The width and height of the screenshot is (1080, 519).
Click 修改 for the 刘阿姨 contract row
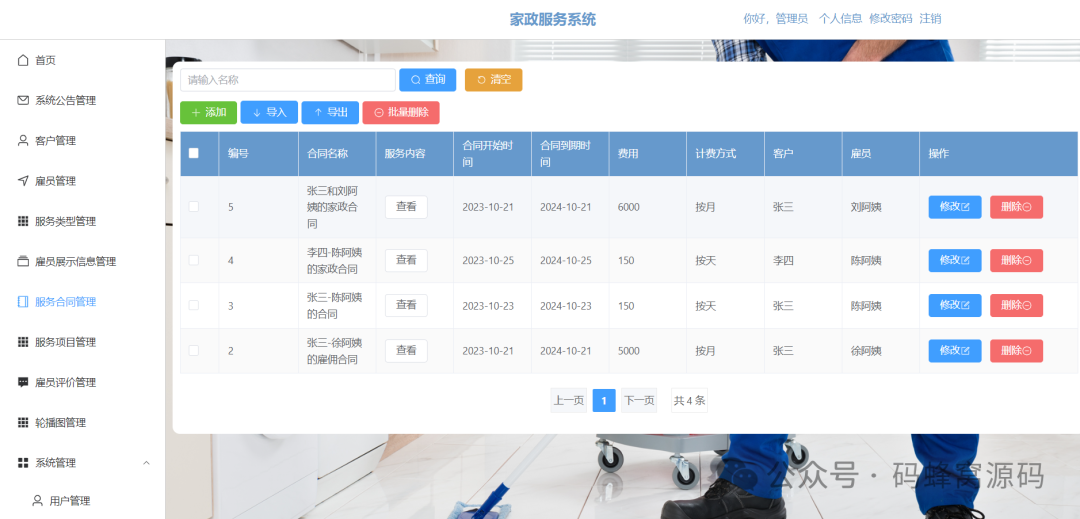pyautogui.click(x=955, y=206)
